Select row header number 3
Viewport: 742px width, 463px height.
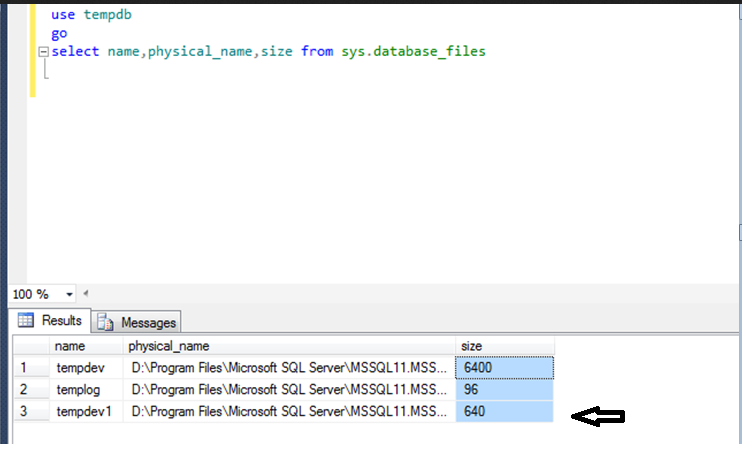click(x=31, y=411)
